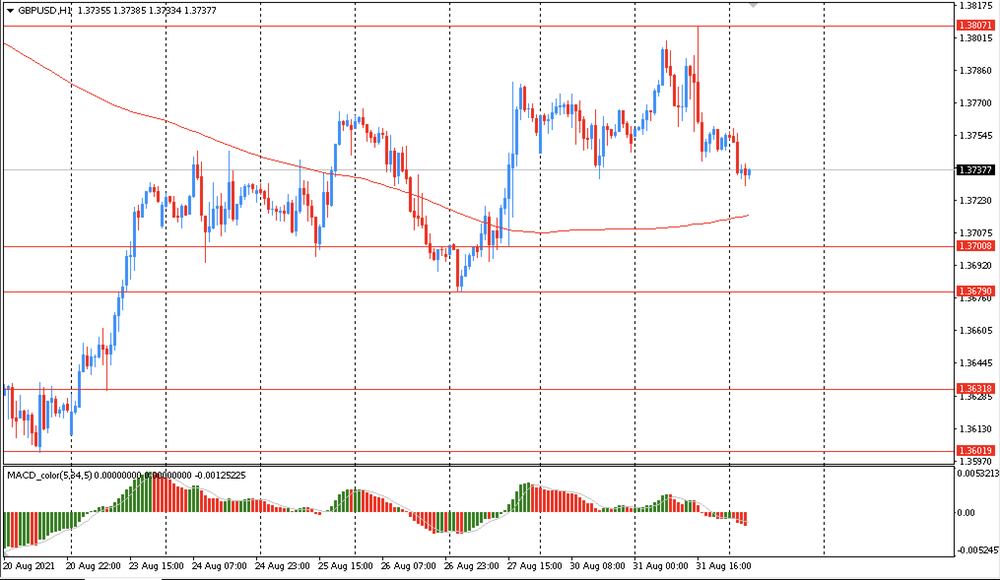This screenshot has height=580, width=1000.
Task: Click the 1.36019 lowest level label
Action: click(975, 450)
